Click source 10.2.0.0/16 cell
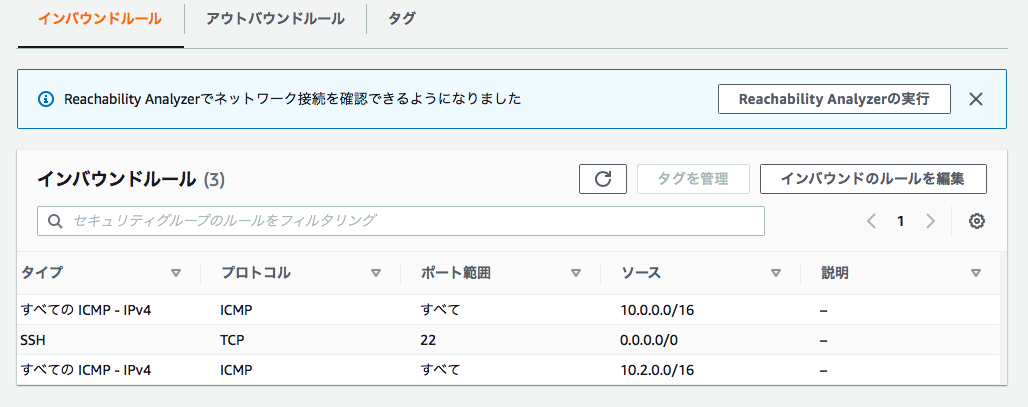Image resolution: width=1028 pixels, height=407 pixels. point(657,370)
